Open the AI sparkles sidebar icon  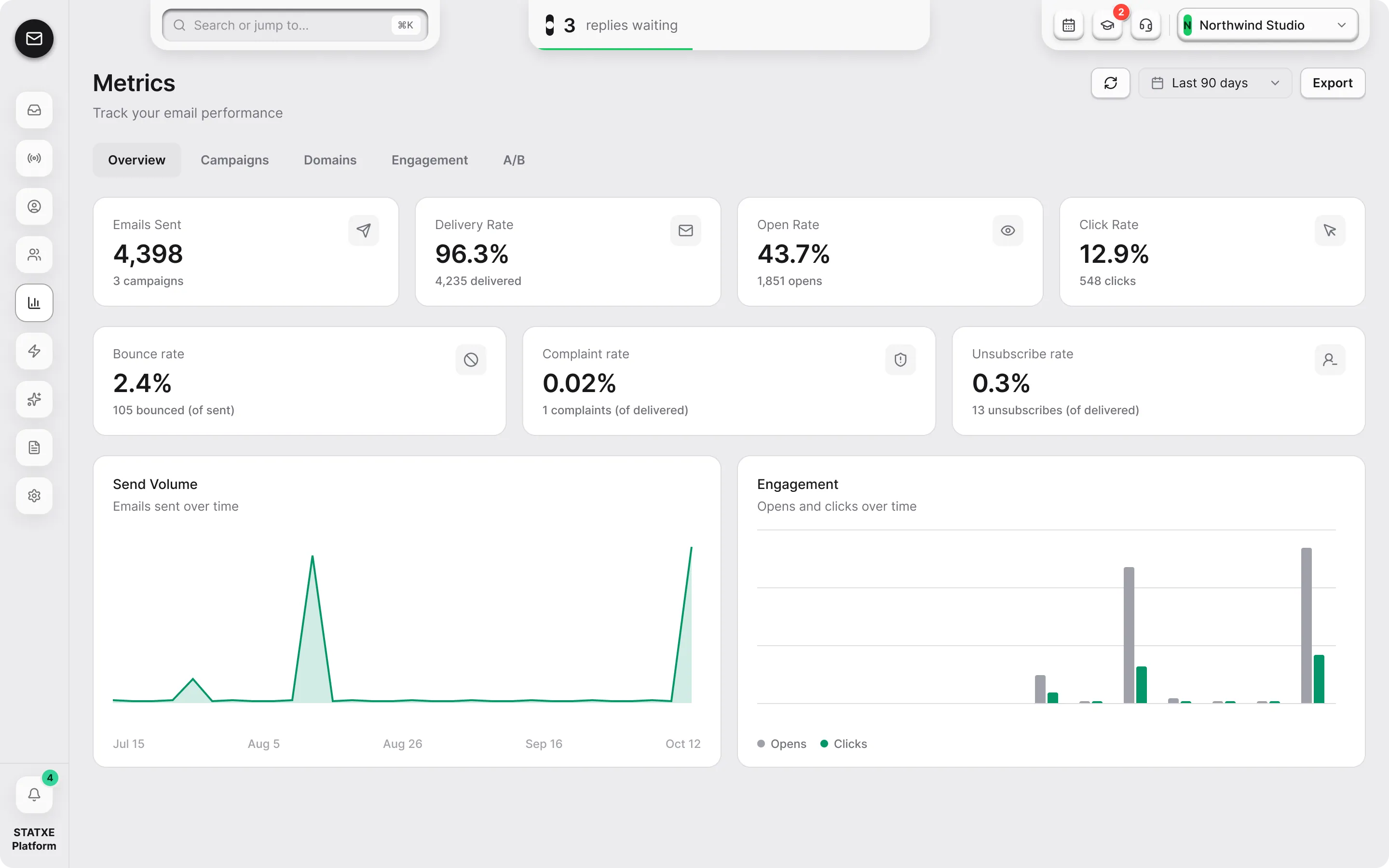click(34, 399)
